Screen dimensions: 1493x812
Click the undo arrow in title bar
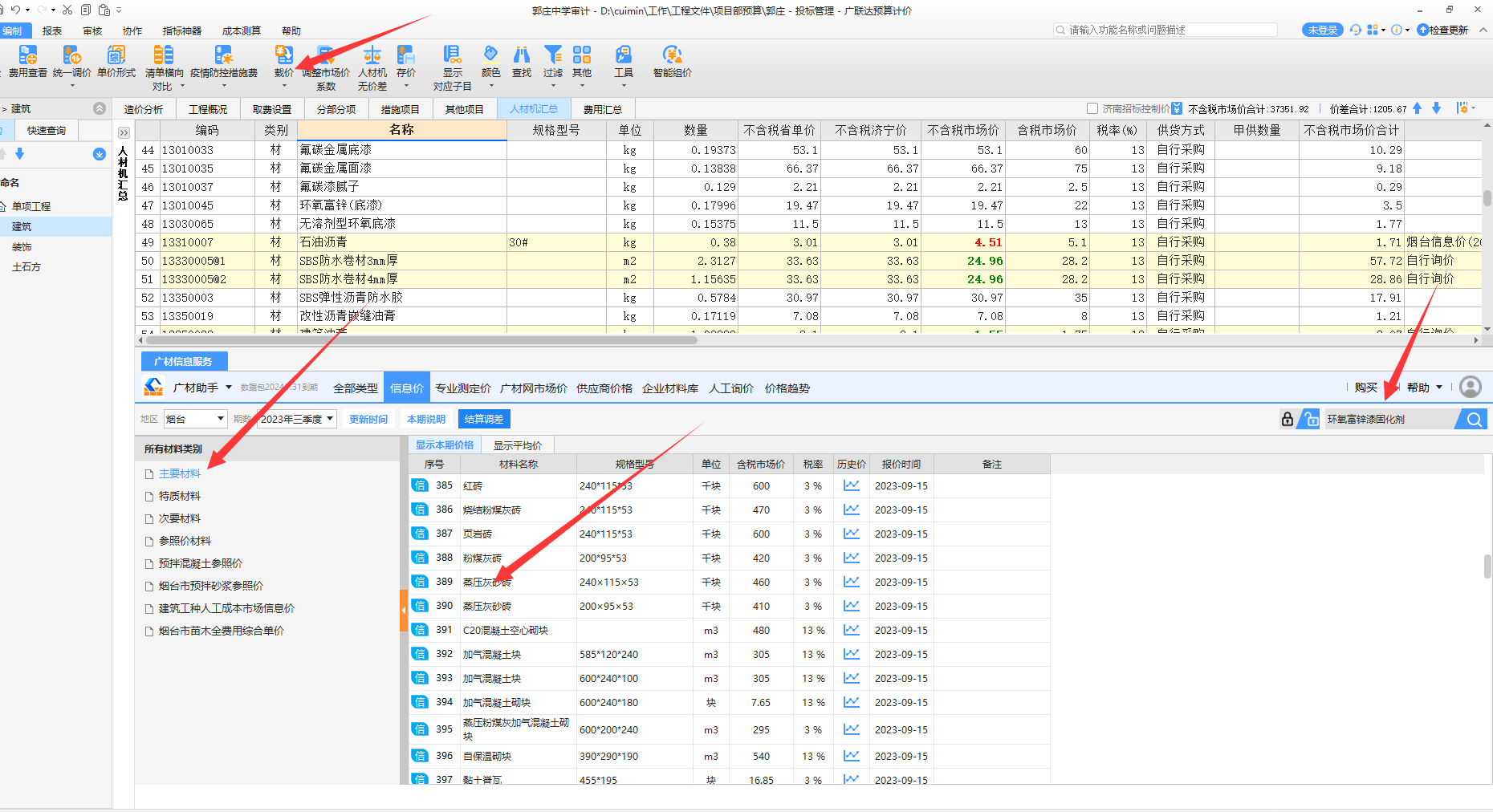tap(15, 10)
